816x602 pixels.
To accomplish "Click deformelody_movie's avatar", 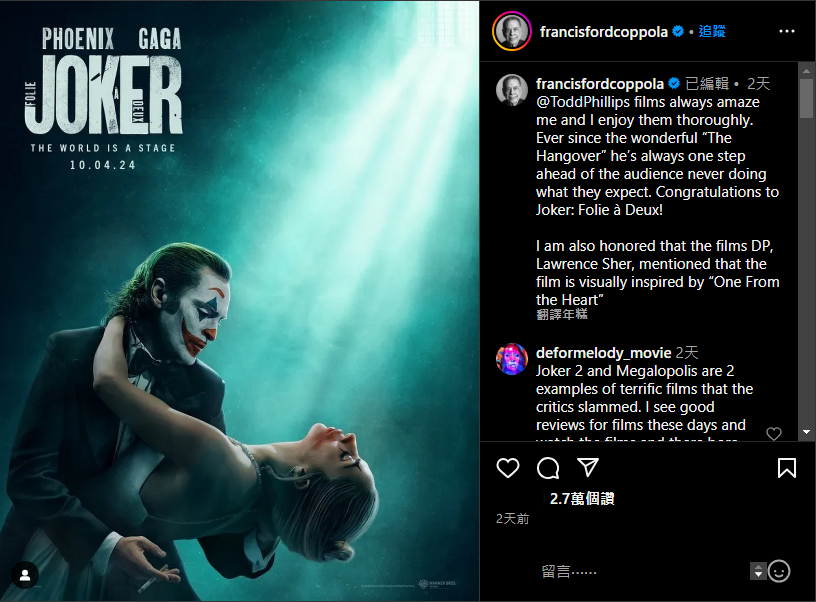I will point(512,359).
